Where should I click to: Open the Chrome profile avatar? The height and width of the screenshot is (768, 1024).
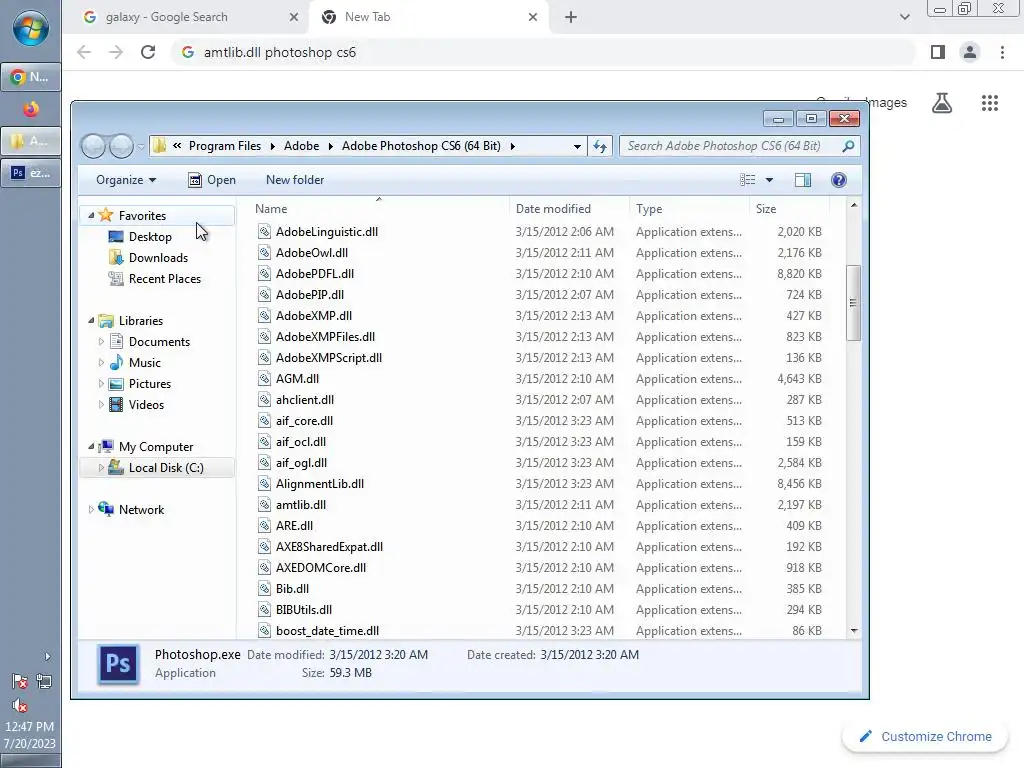(970, 52)
